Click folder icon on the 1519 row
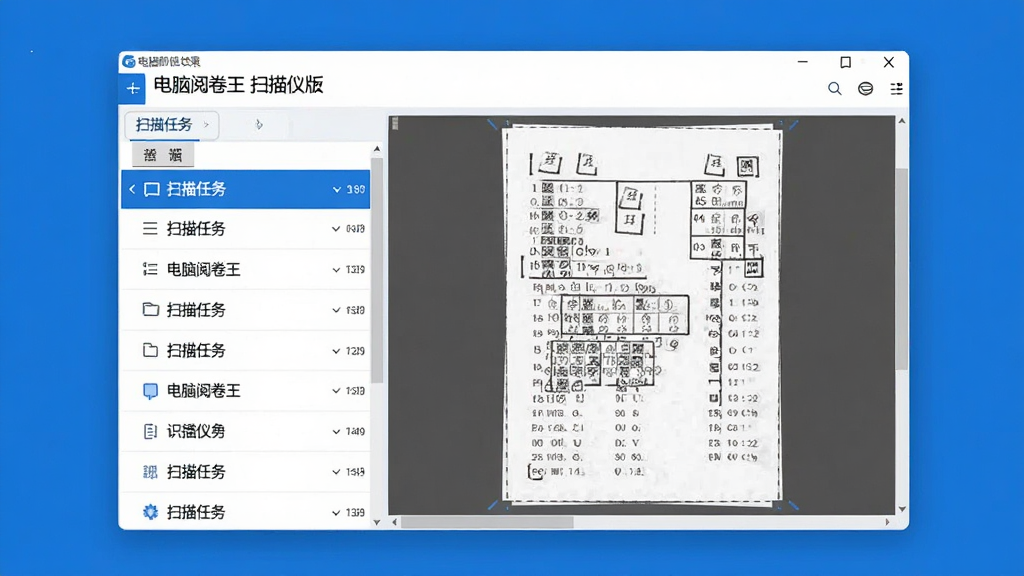 [x=151, y=310]
